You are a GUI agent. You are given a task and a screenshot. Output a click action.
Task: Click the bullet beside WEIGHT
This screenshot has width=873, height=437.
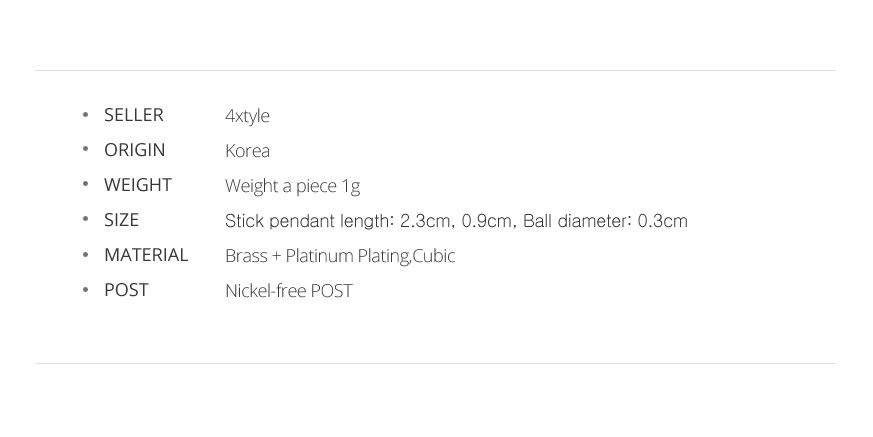[85, 184]
